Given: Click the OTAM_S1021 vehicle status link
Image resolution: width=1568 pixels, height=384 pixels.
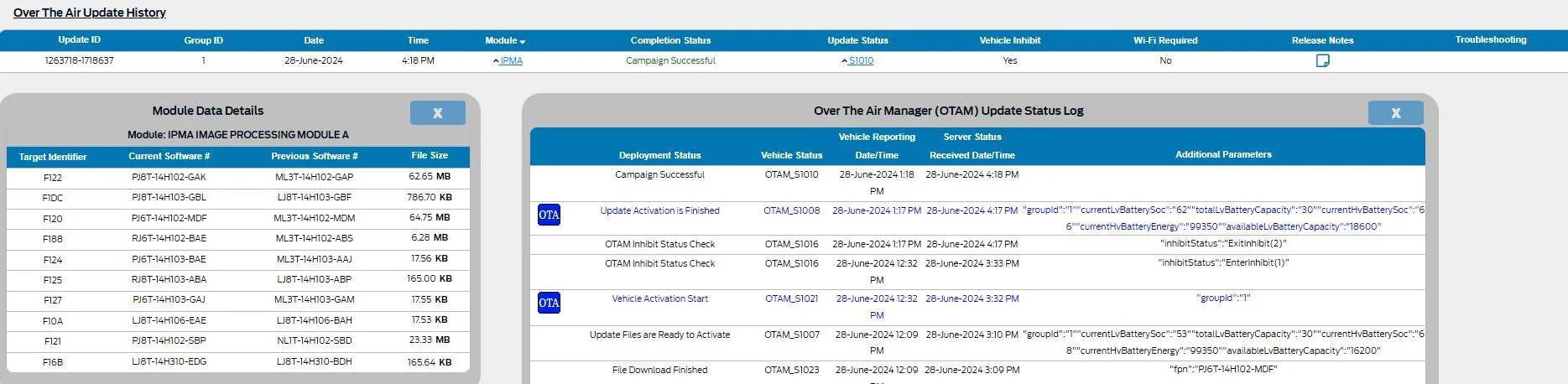Looking at the screenshot, I should pyautogui.click(x=791, y=298).
